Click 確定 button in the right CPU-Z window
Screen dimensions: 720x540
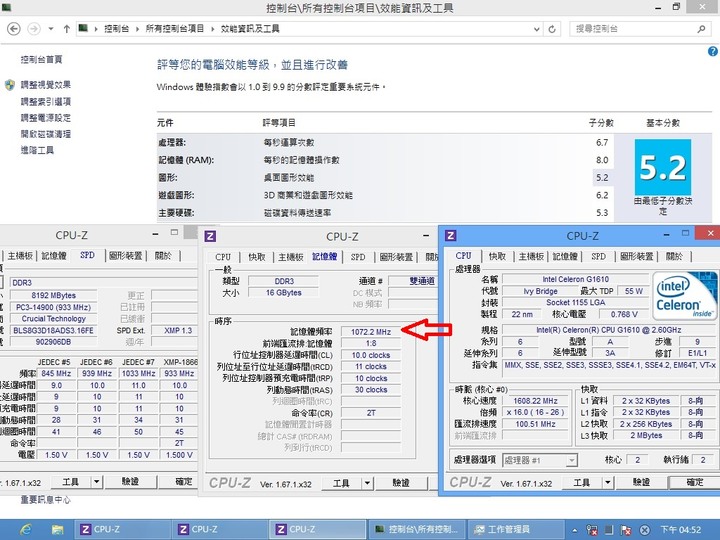[x=694, y=482]
